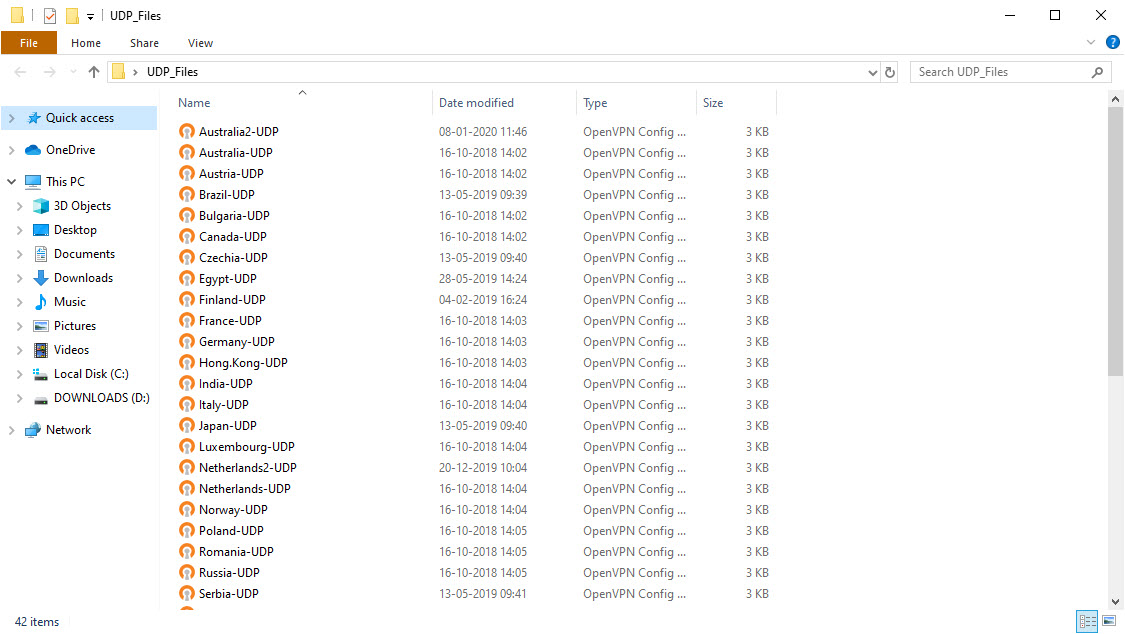Viewport: 1125px width, 634px height.
Task: Click the Desktop folder icon in sidebar
Action: point(41,230)
